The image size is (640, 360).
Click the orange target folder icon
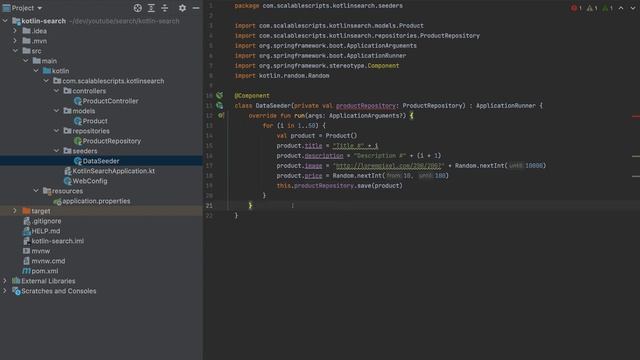tap(27, 211)
